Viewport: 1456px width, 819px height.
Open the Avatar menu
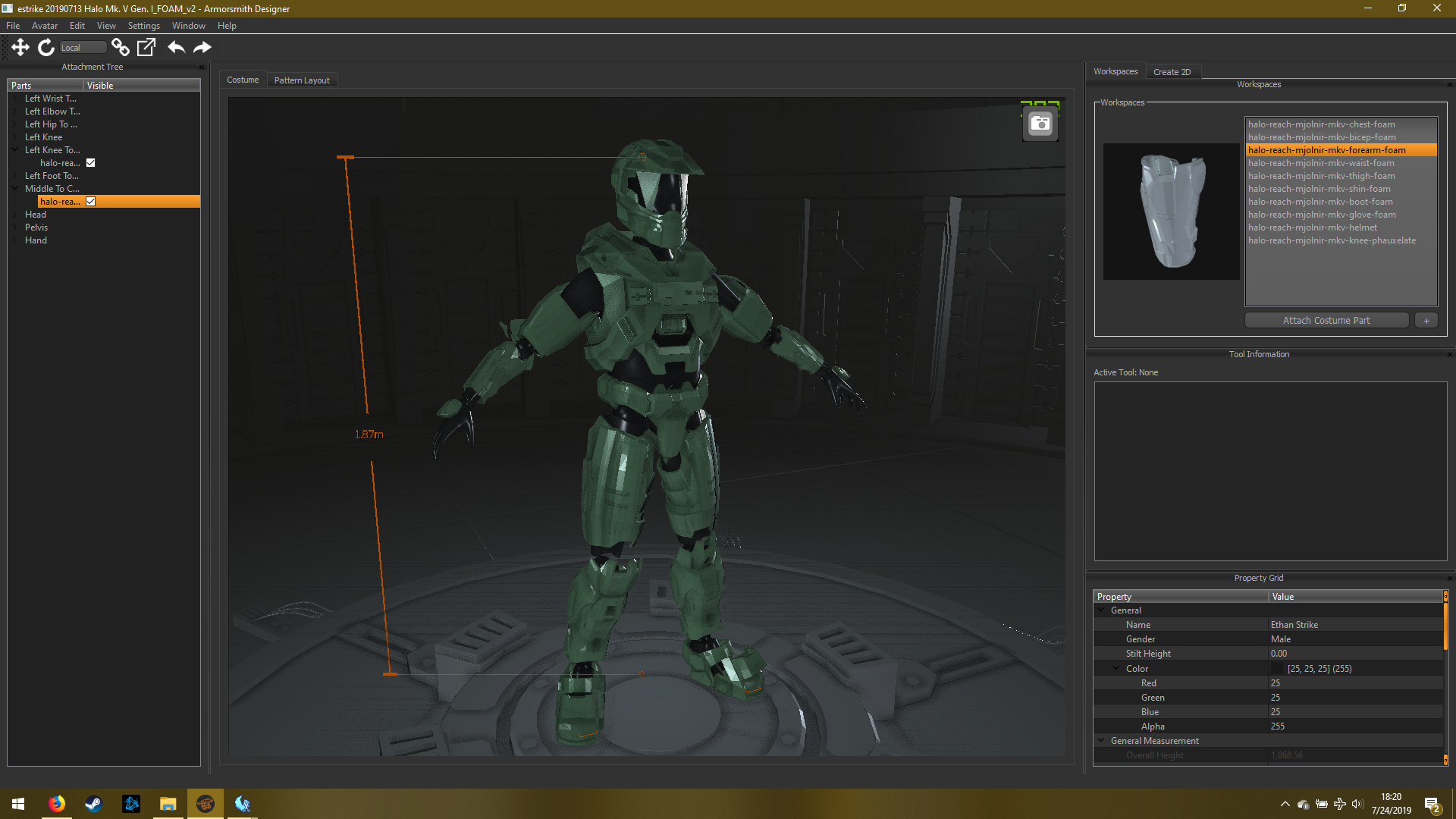coord(45,26)
